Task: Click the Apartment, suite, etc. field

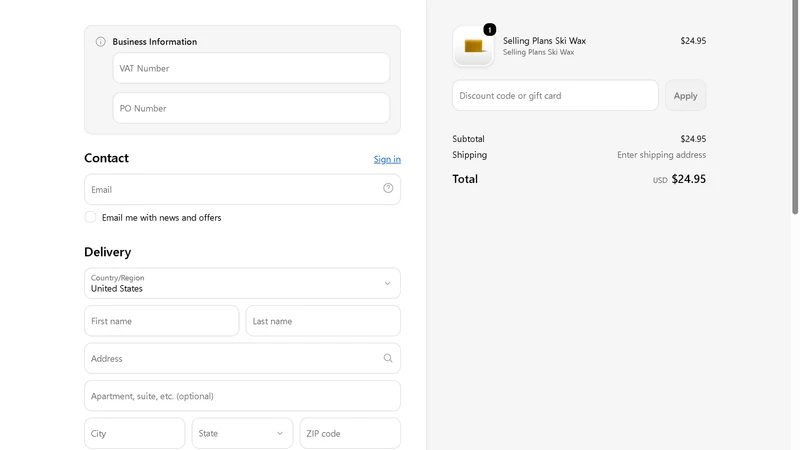Action: click(242, 396)
